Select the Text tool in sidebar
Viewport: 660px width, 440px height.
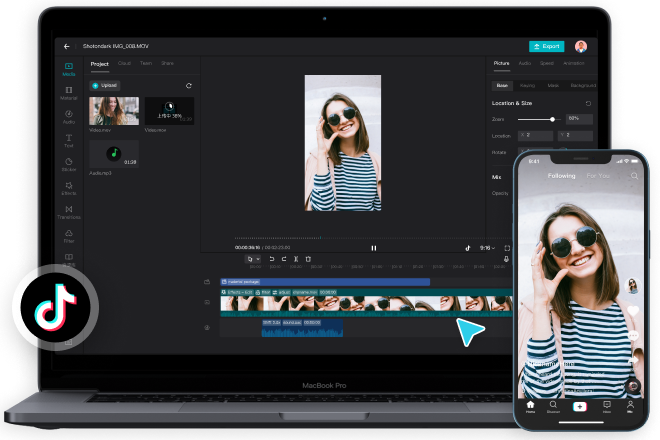pos(69,141)
